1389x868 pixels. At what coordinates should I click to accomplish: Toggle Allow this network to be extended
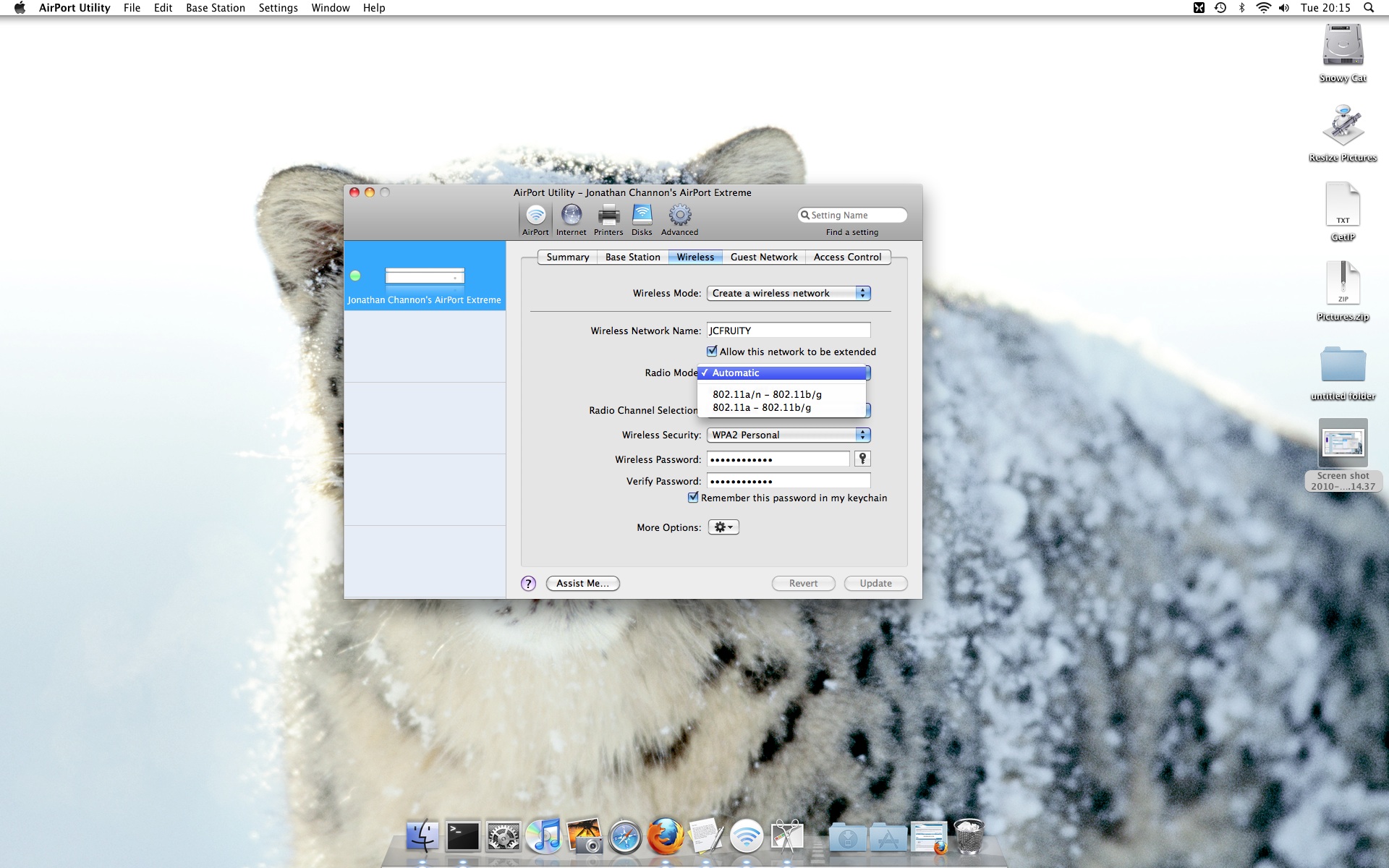(712, 352)
